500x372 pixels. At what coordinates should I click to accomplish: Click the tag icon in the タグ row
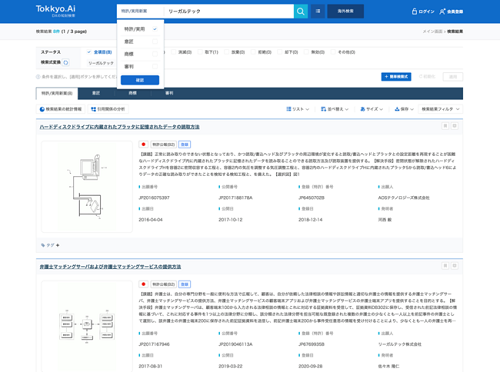click(x=43, y=245)
